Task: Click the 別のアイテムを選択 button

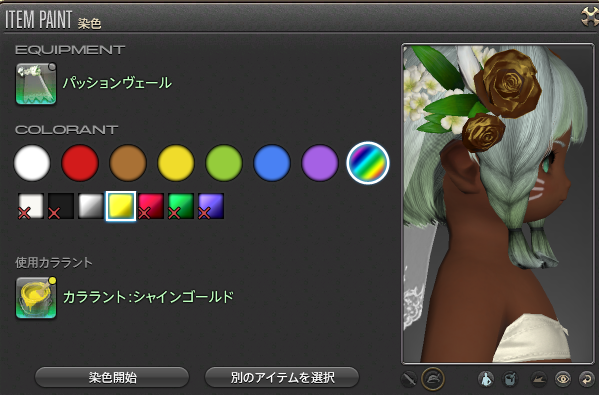Action: pyautogui.click(x=282, y=378)
